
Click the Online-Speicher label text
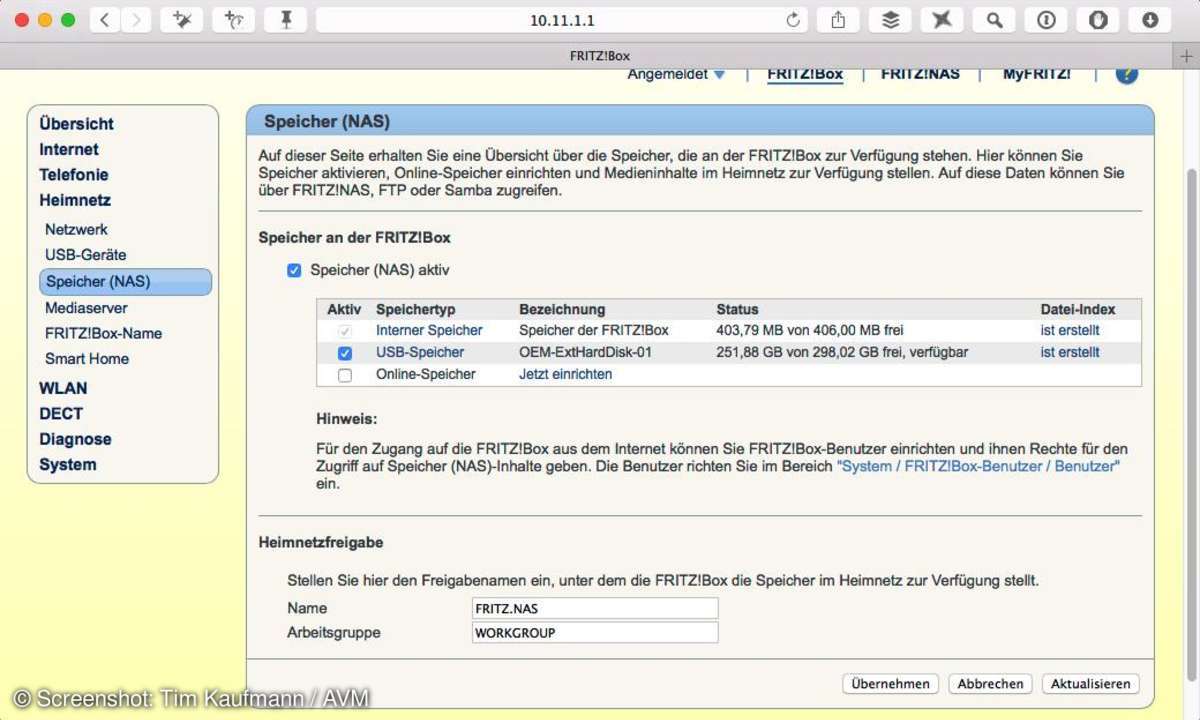point(426,374)
